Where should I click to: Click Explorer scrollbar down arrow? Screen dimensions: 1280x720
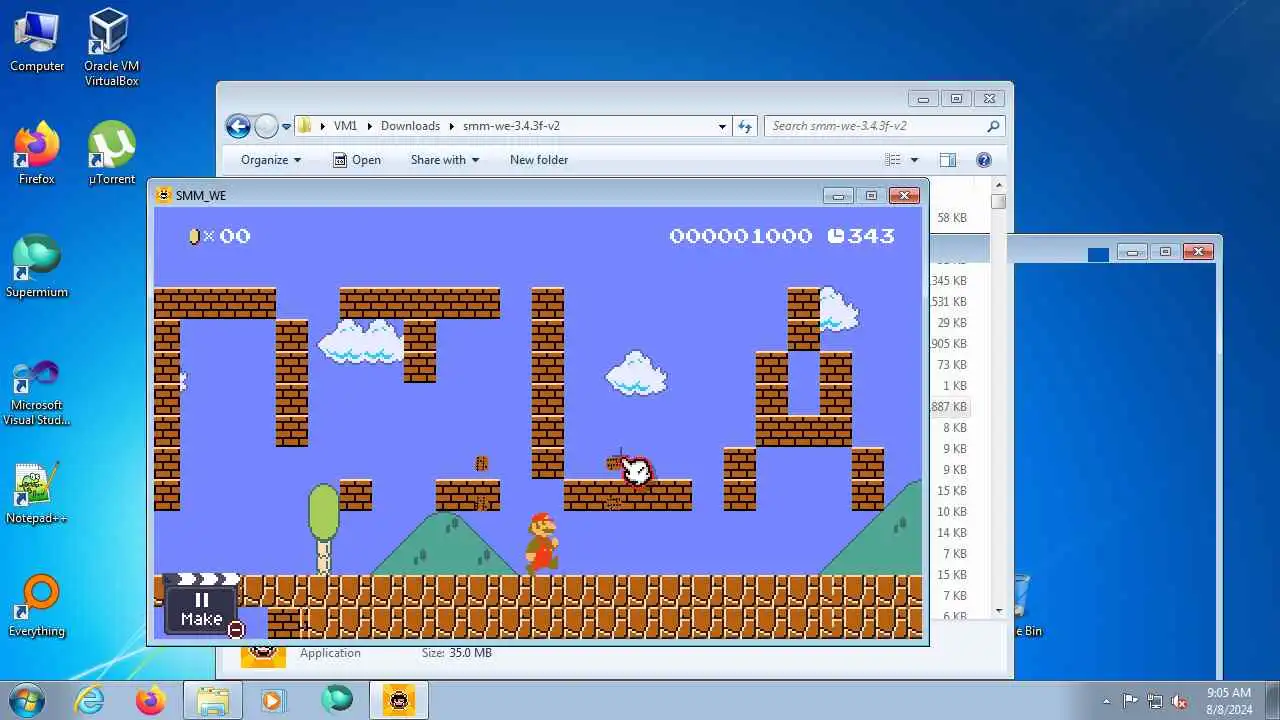998,611
